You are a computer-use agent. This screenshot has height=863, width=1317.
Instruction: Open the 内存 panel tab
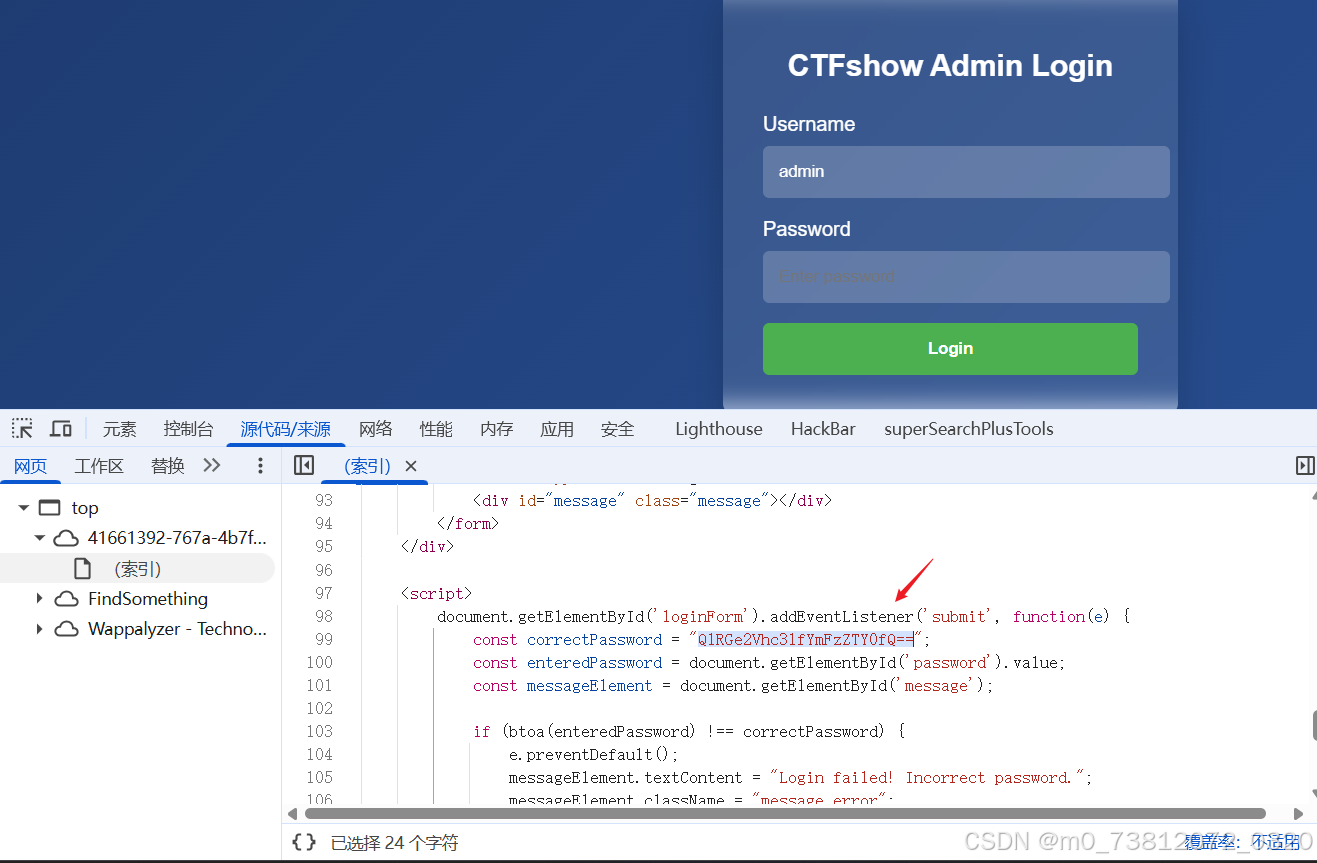pos(496,429)
